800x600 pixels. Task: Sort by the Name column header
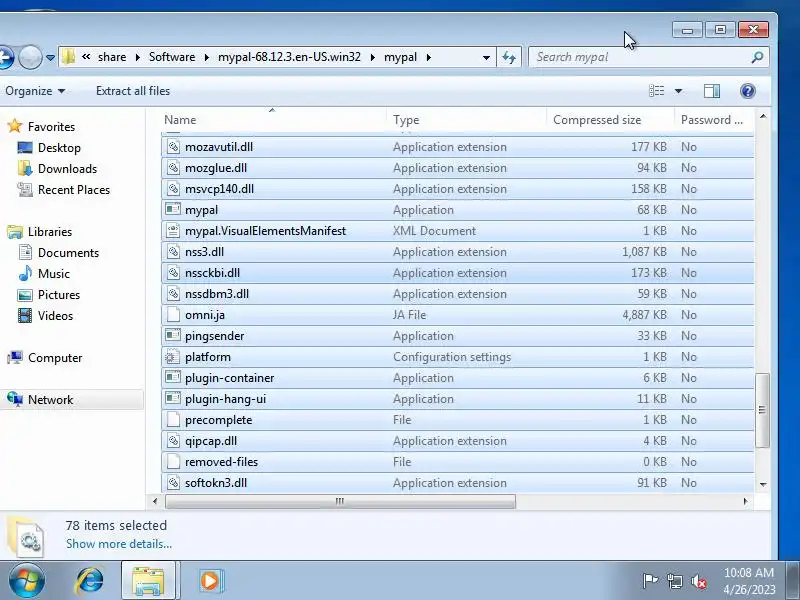coord(273,120)
